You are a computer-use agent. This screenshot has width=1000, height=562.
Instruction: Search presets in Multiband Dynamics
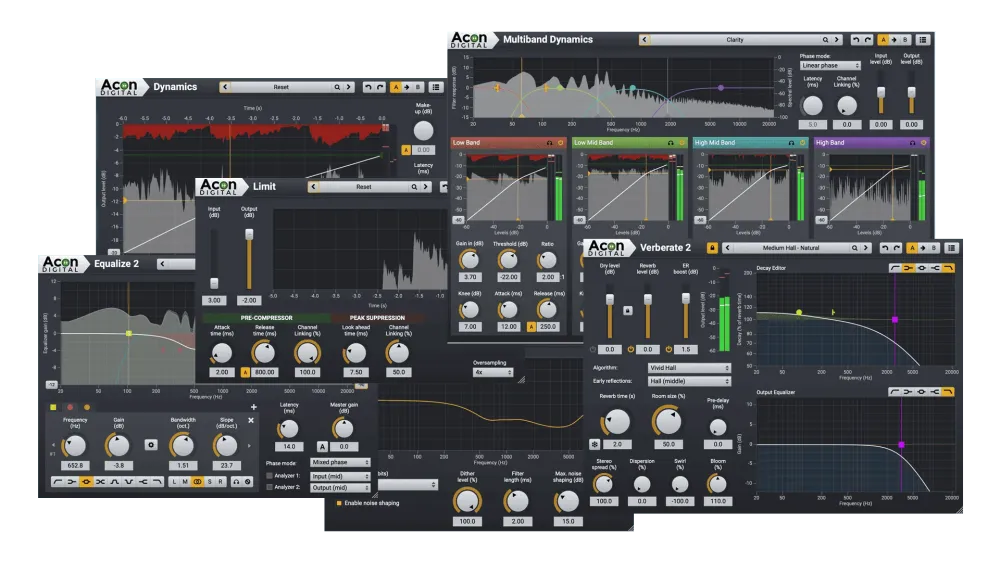click(x=825, y=40)
